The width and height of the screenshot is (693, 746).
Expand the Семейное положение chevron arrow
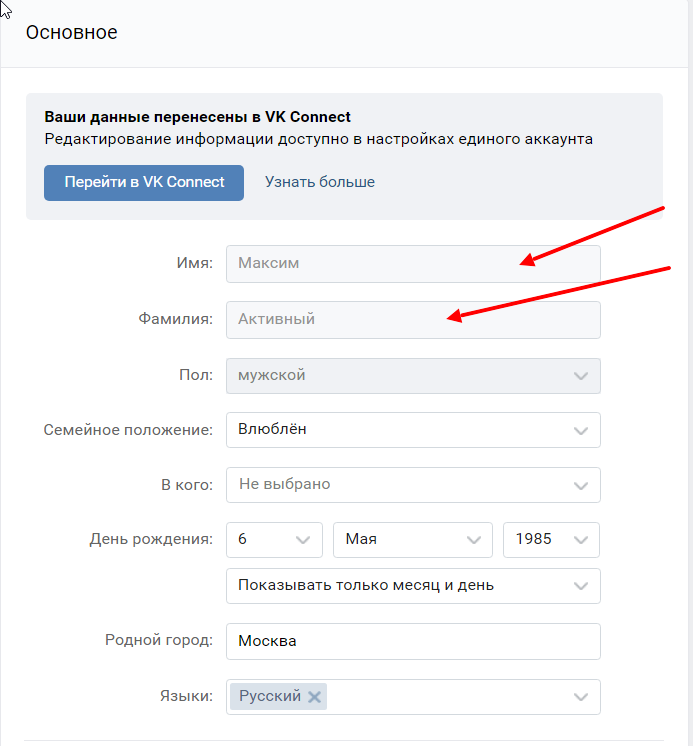(x=581, y=431)
